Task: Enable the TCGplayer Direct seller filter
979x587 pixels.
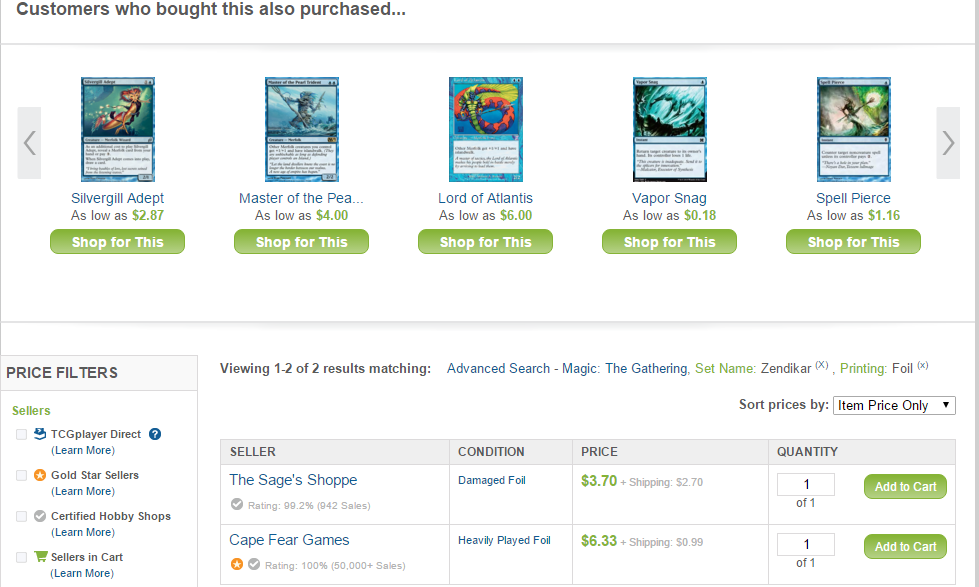Action: (21, 434)
